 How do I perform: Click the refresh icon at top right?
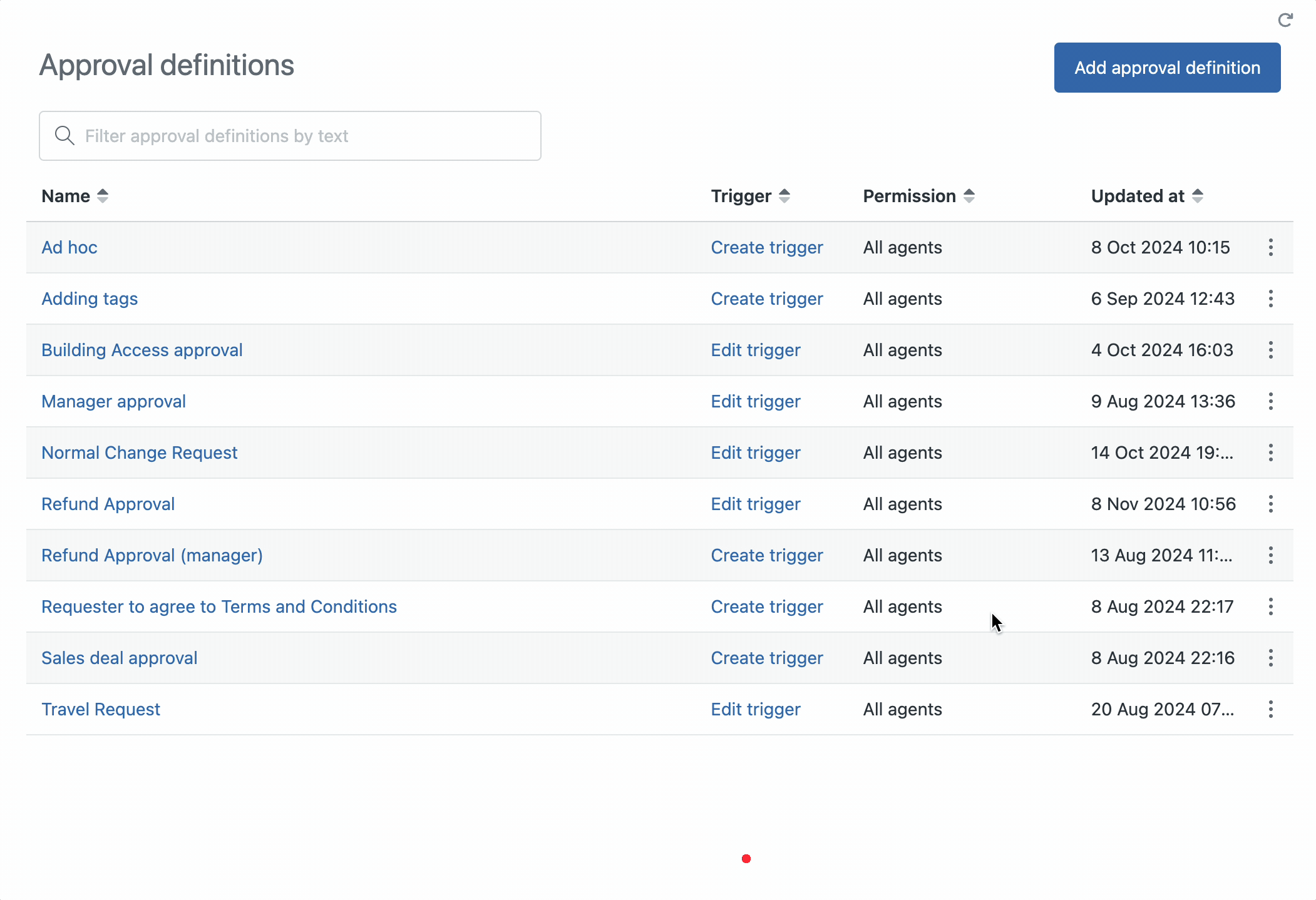1285,20
